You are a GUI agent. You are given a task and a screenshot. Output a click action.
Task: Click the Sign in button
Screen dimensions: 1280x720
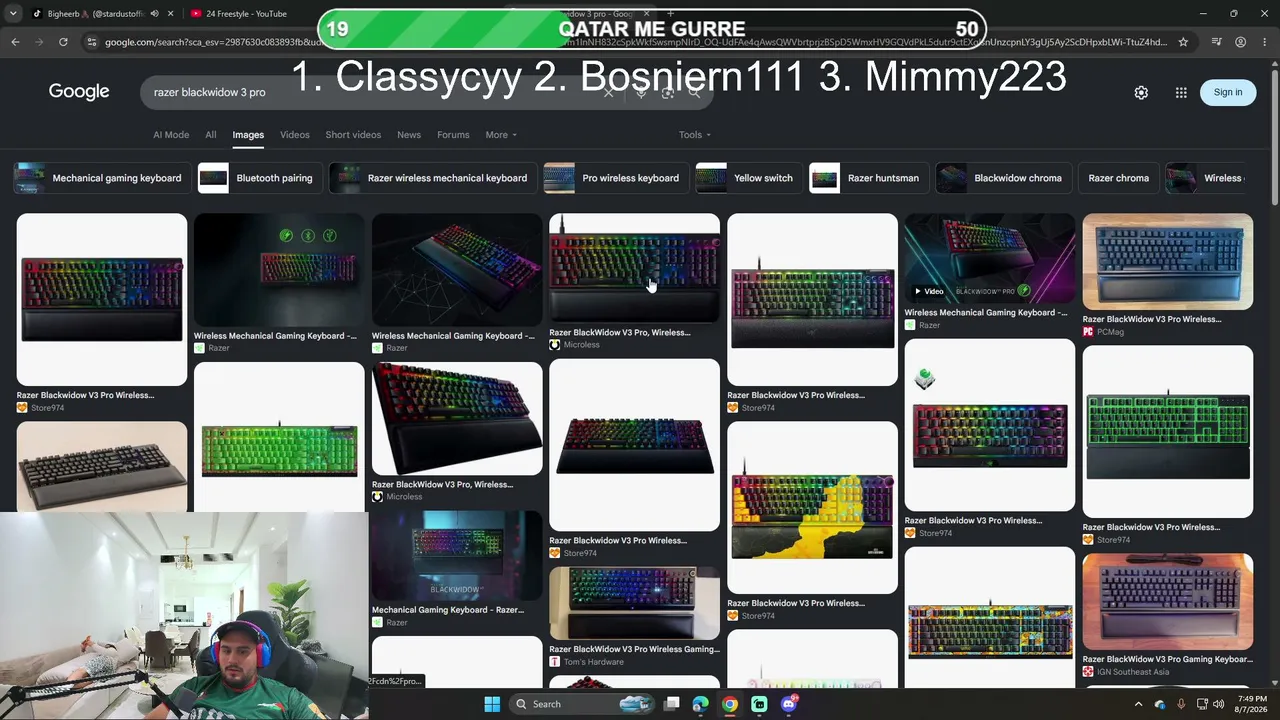1228,92
